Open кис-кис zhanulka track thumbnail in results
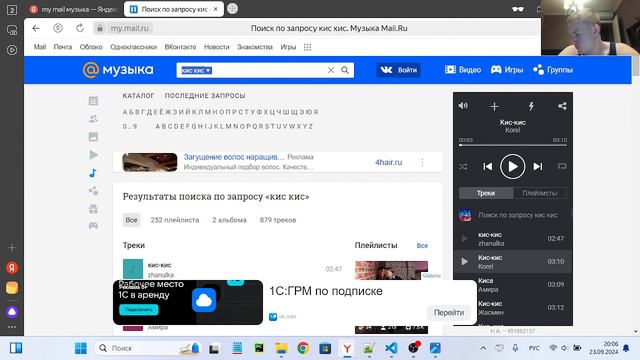The image size is (640, 360). (x=133, y=269)
